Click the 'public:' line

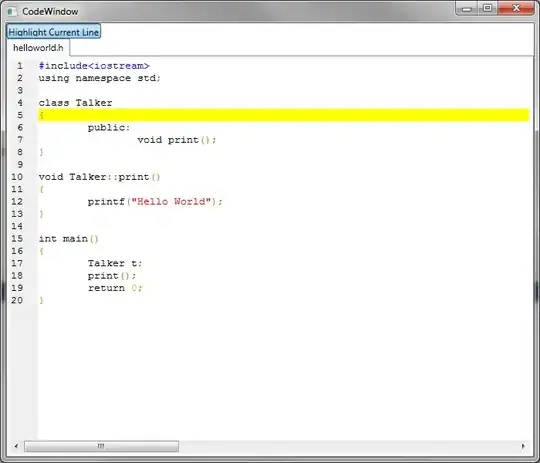point(109,127)
